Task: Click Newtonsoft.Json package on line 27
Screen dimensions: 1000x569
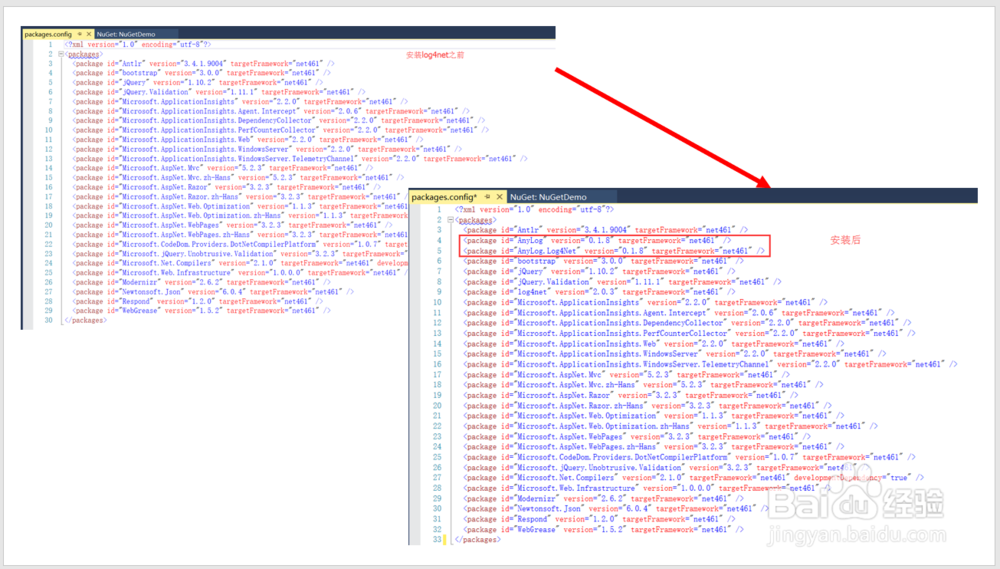Action: click(213, 292)
